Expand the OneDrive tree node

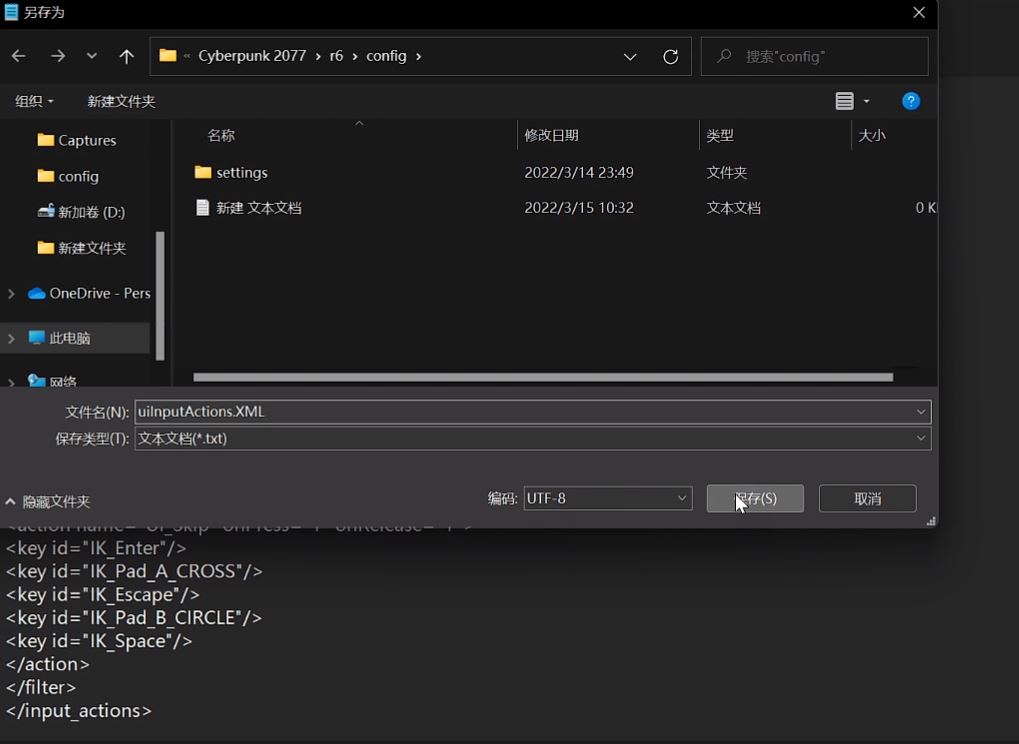[11, 293]
